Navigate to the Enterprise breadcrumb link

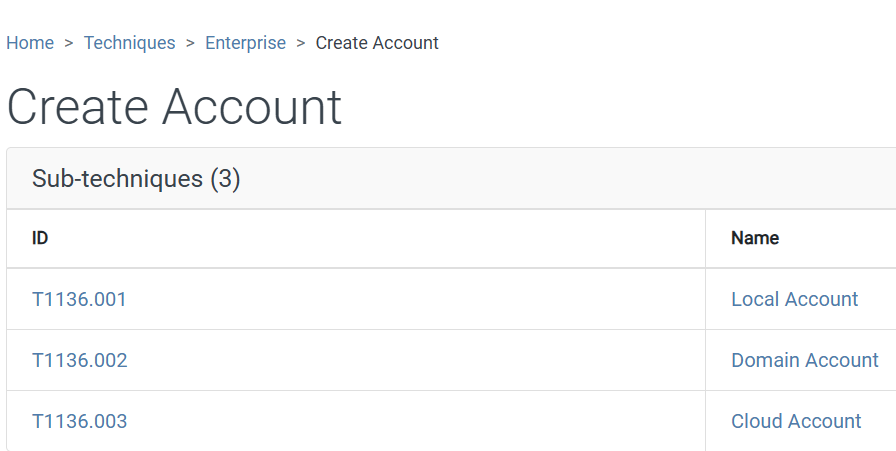[x=245, y=43]
